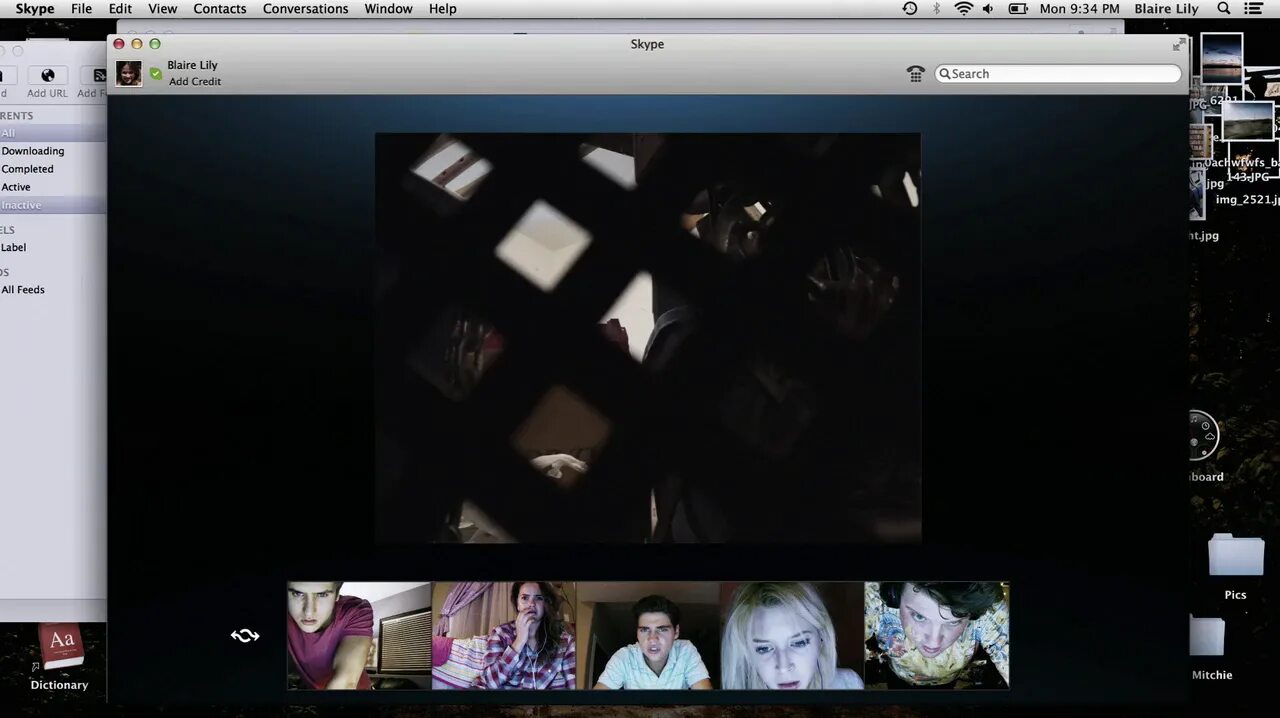Click the volume icon in menu bar
This screenshot has width=1280, height=718.
point(988,9)
